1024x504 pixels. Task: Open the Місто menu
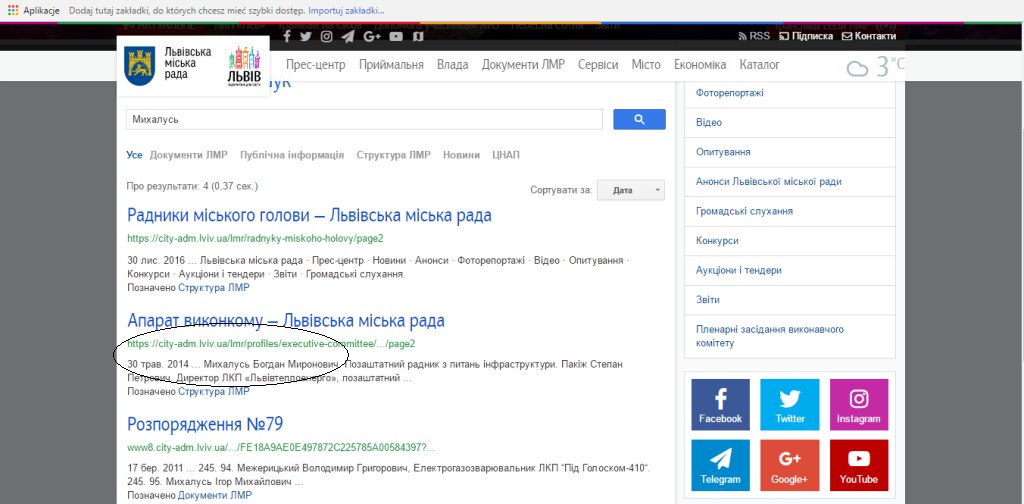tap(646, 65)
